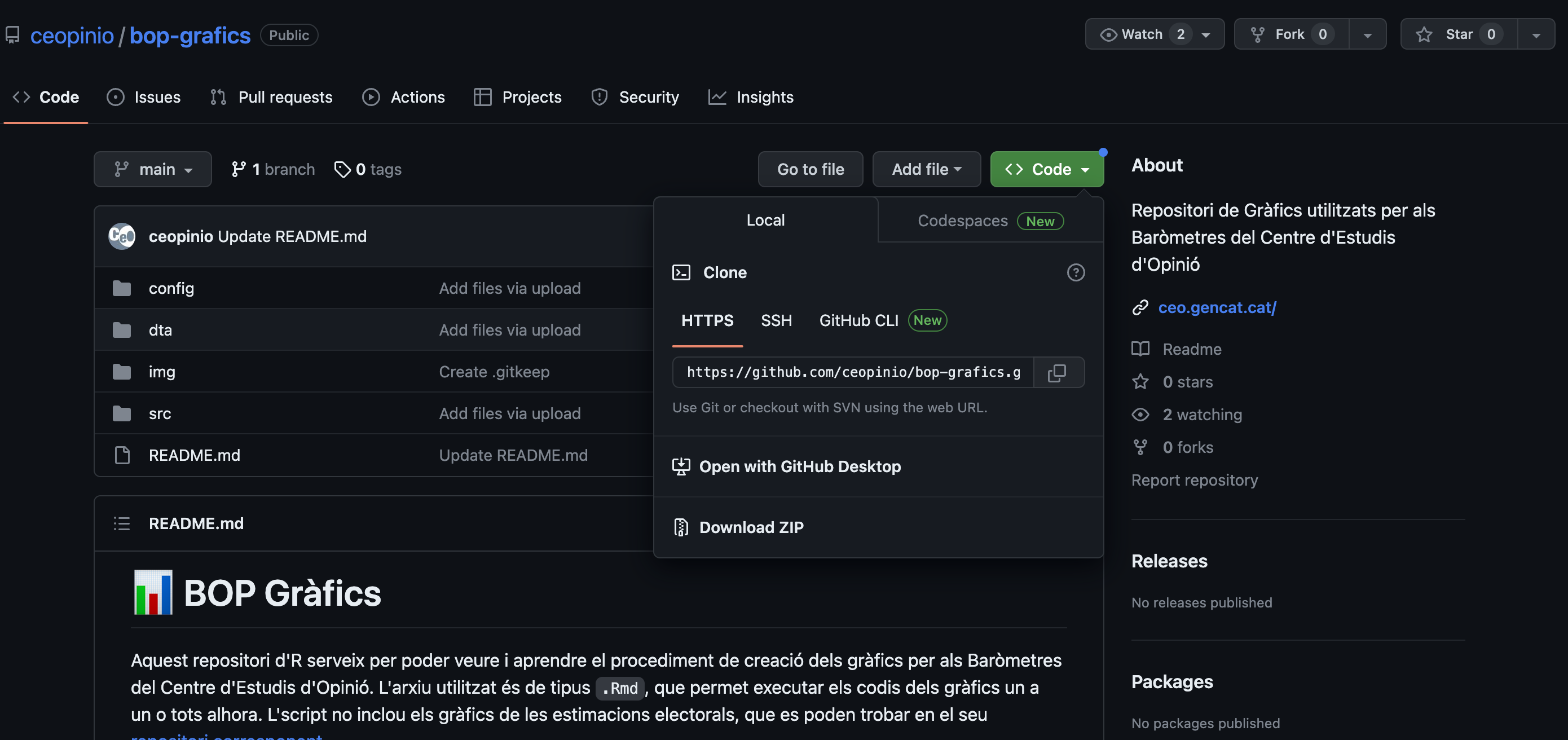The image size is (1568, 740).
Task: Open the README table of contents icon
Action: (x=122, y=523)
